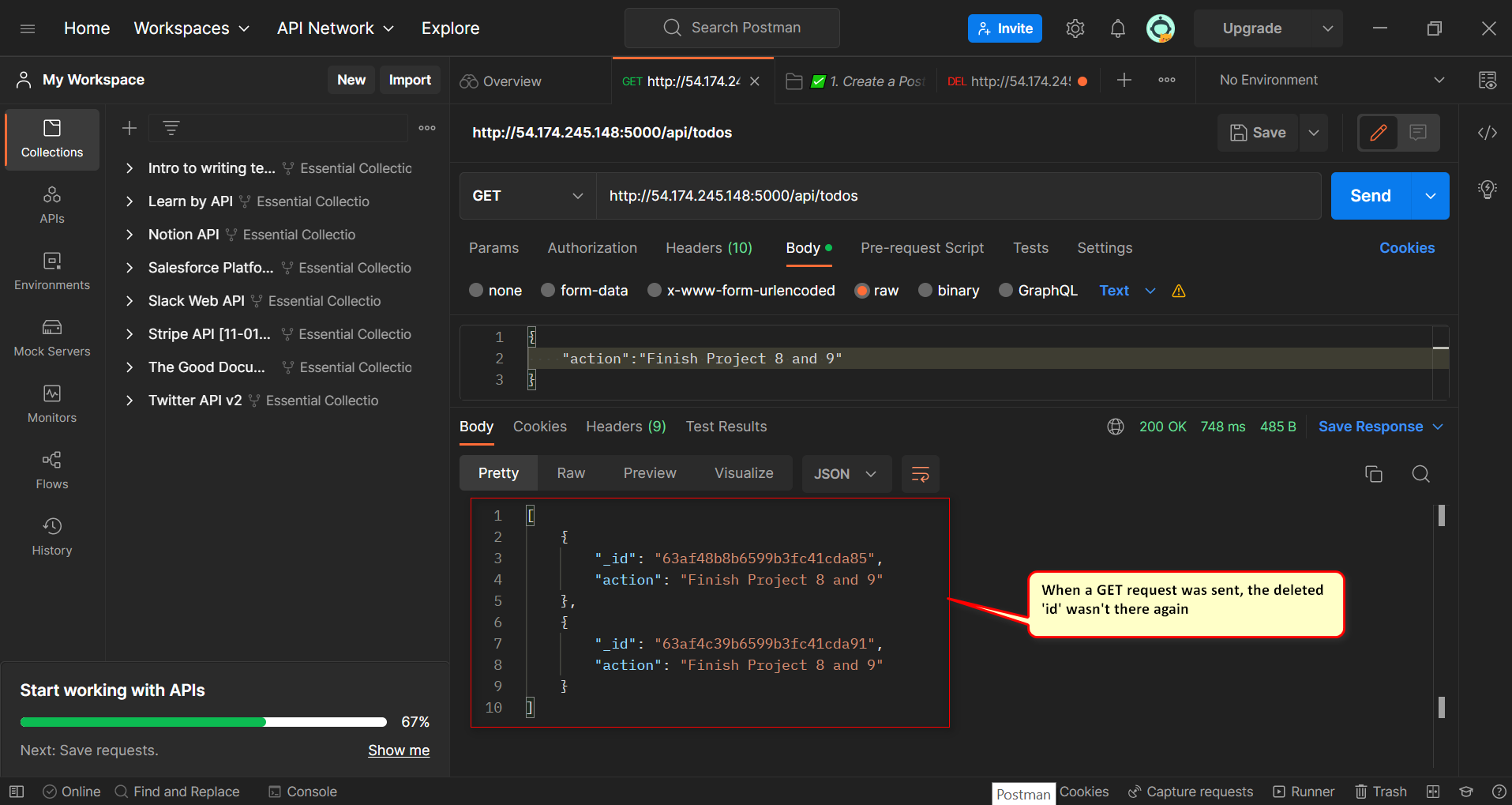Switch to the Authorization tab
The width and height of the screenshot is (1512, 805).
592,248
